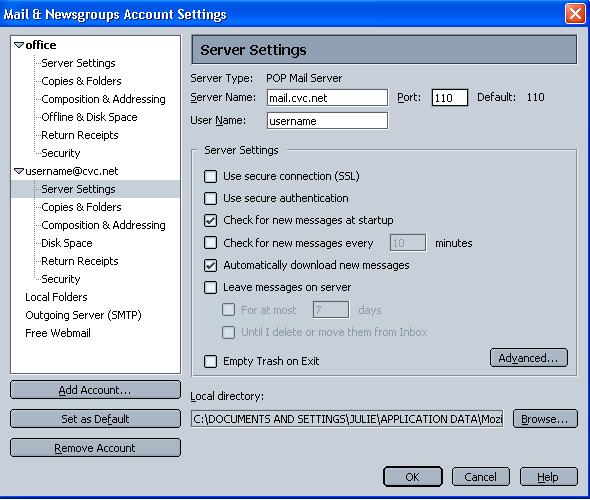The height and width of the screenshot is (500, 590).
Task: Click Remove Account button
Action: point(95,448)
